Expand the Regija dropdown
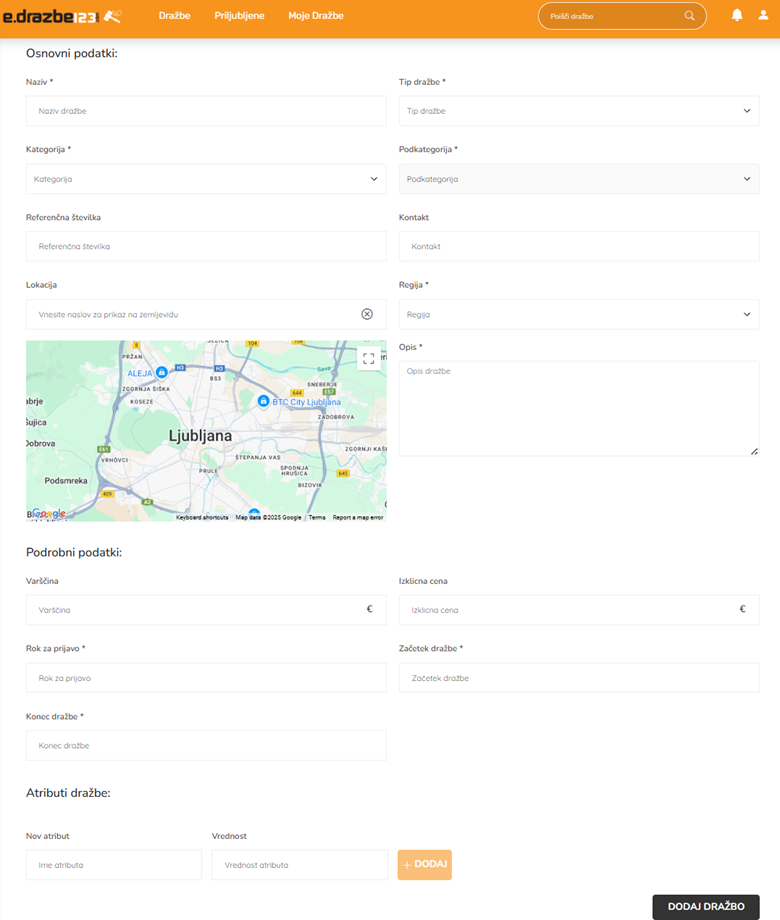780x920 pixels. point(578,314)
